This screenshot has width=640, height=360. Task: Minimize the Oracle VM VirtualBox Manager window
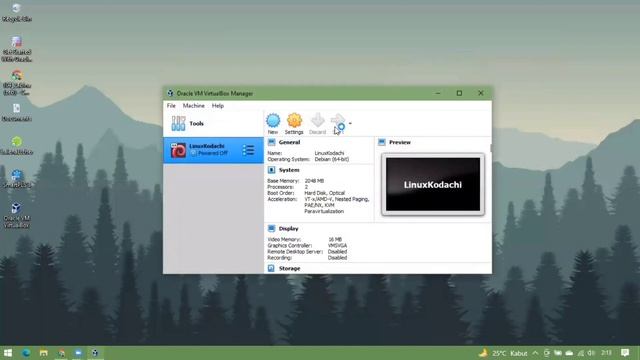coord(438,93)
